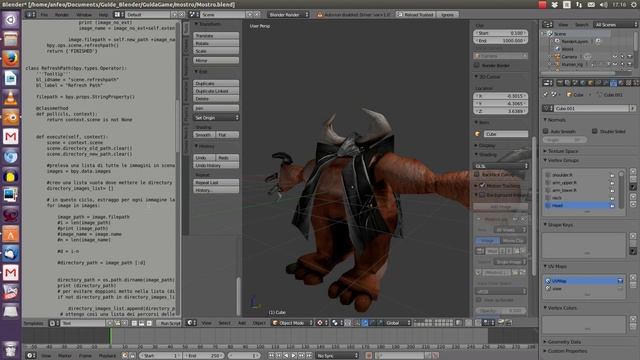Click the Blender icon in Ubuntu launcher
Screen dimensions: 640x360
coord(11,118)
